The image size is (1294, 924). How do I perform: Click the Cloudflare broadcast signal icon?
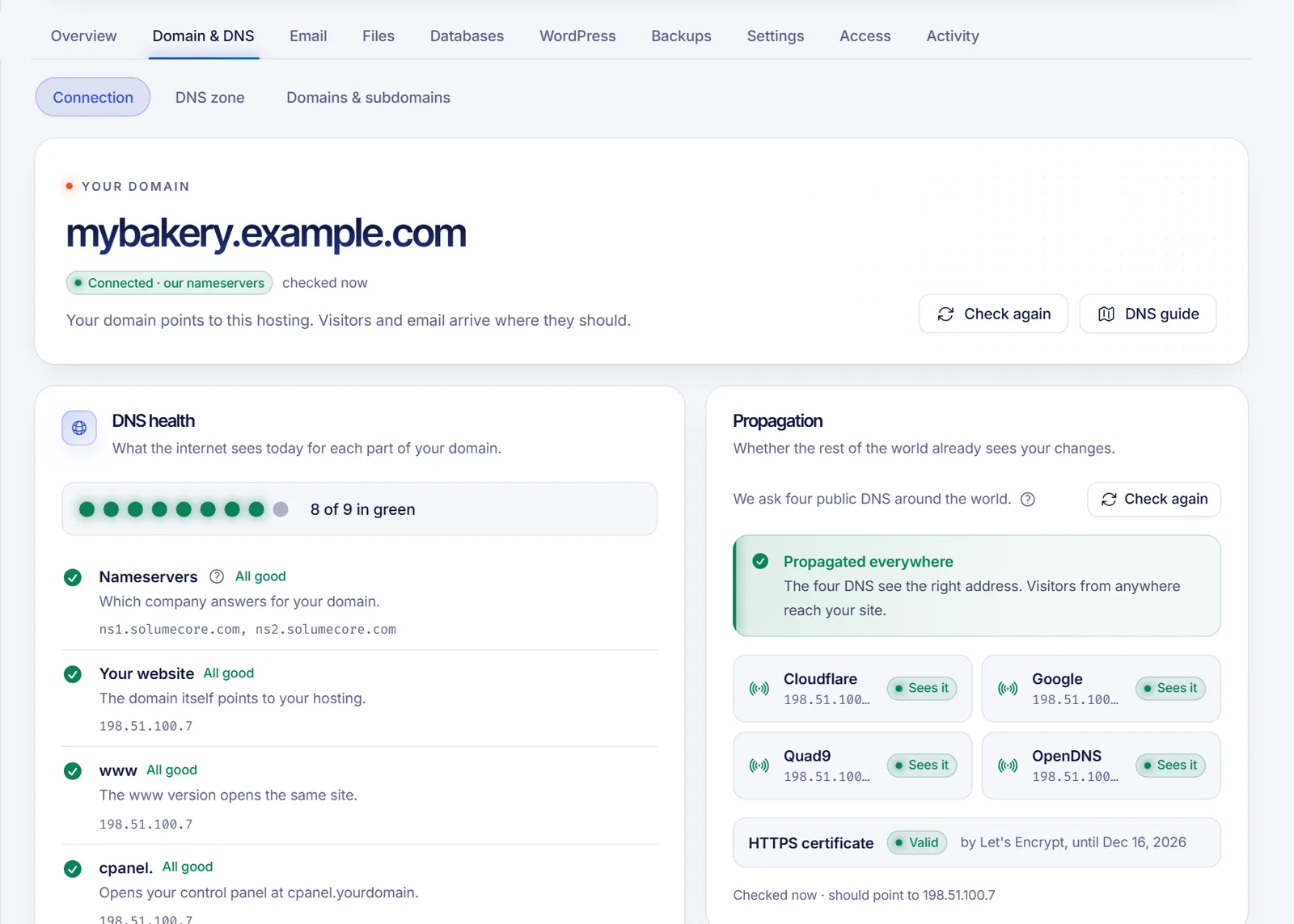759,689
